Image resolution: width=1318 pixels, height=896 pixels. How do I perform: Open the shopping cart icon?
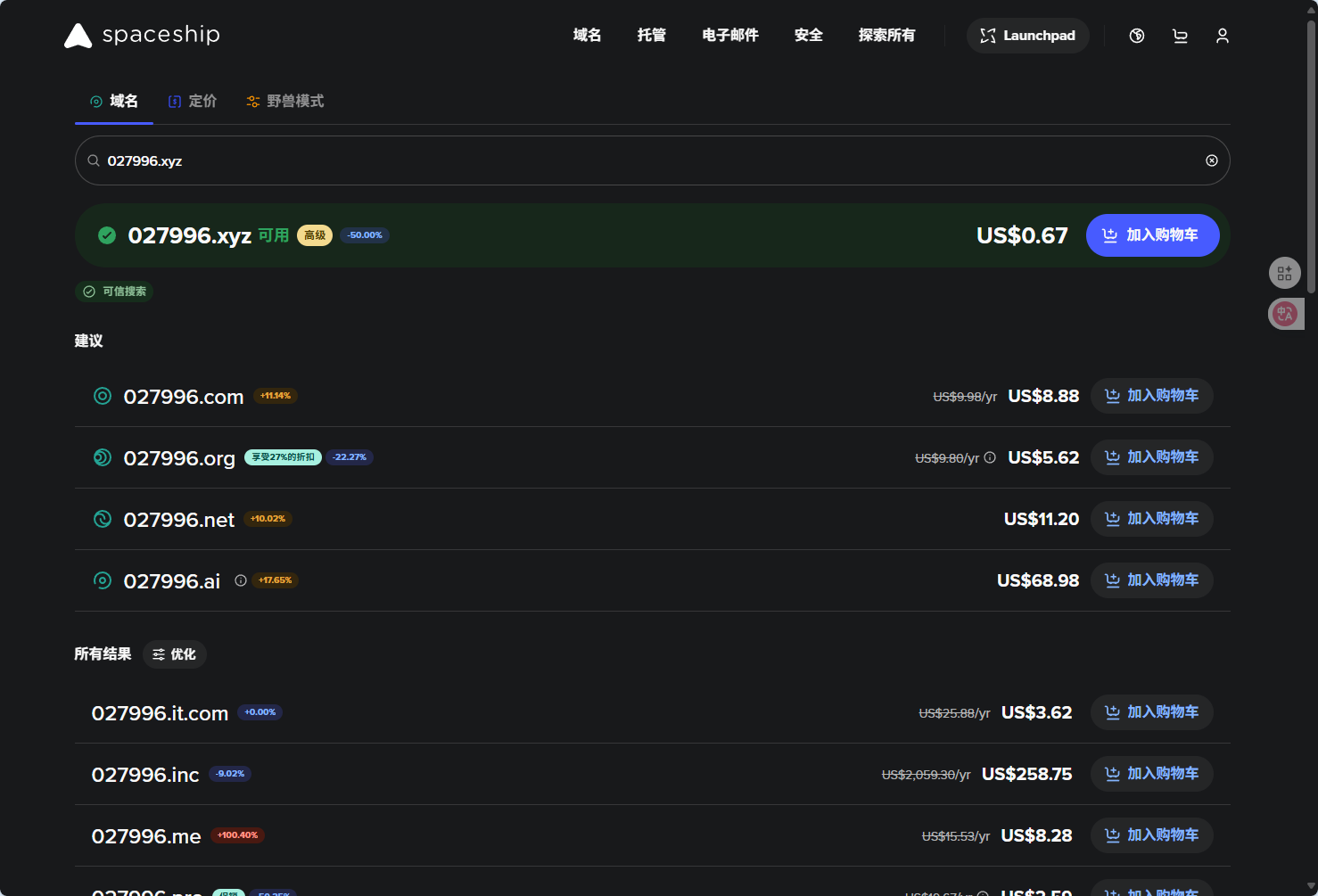(1180, 36)
